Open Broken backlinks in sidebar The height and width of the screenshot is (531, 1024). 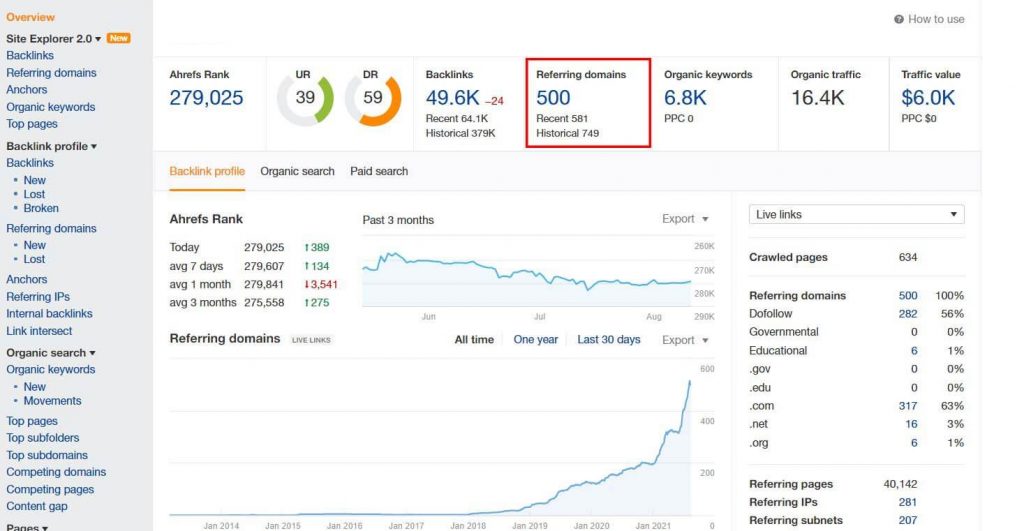pos(41,208)
